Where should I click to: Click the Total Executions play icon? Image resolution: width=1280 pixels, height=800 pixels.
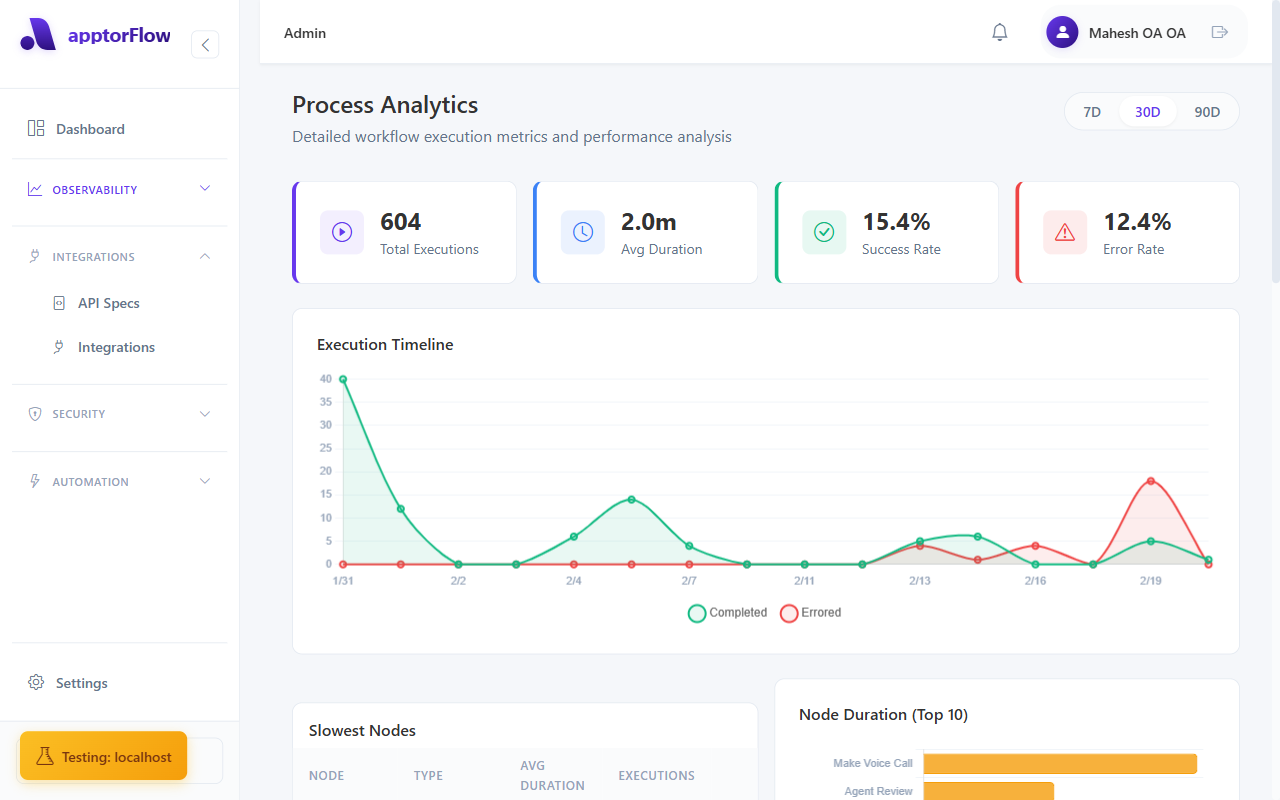(x=341, y=231)
